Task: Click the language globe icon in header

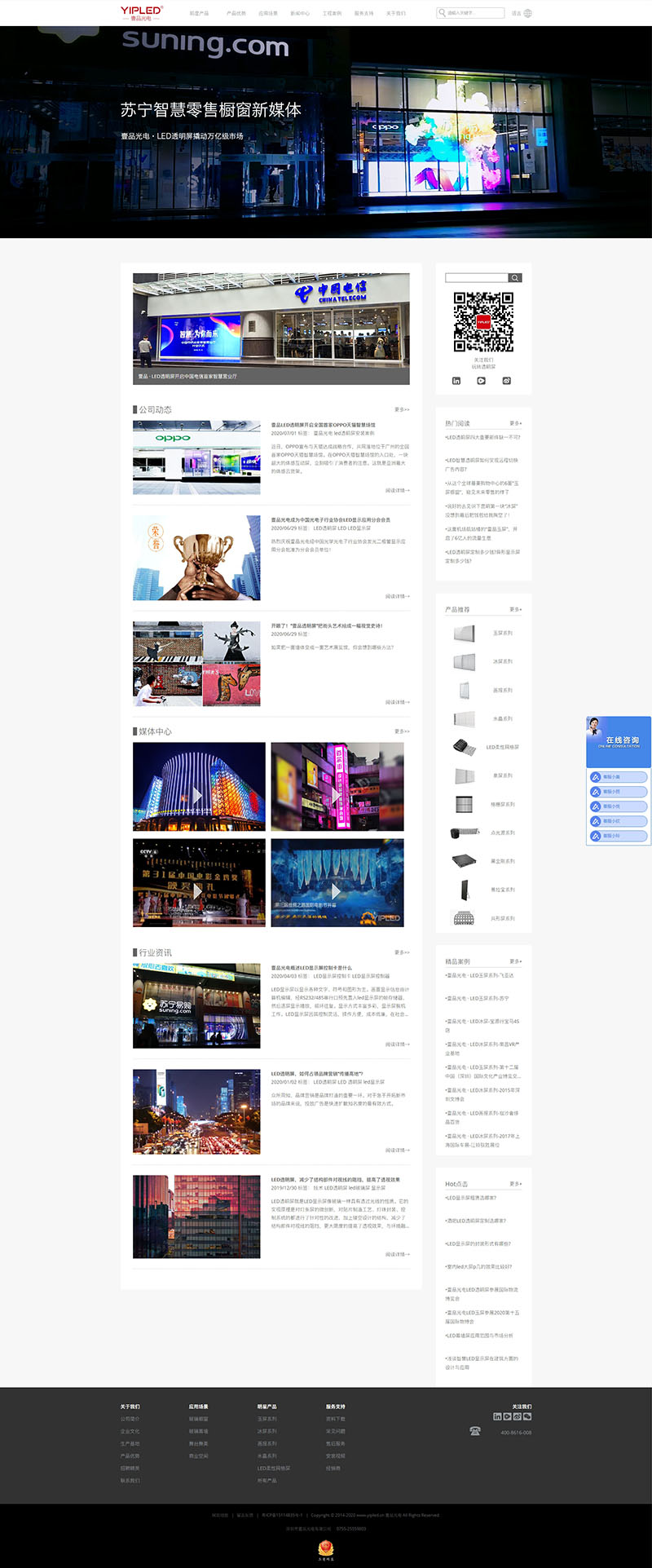Action: click(527, 13)
